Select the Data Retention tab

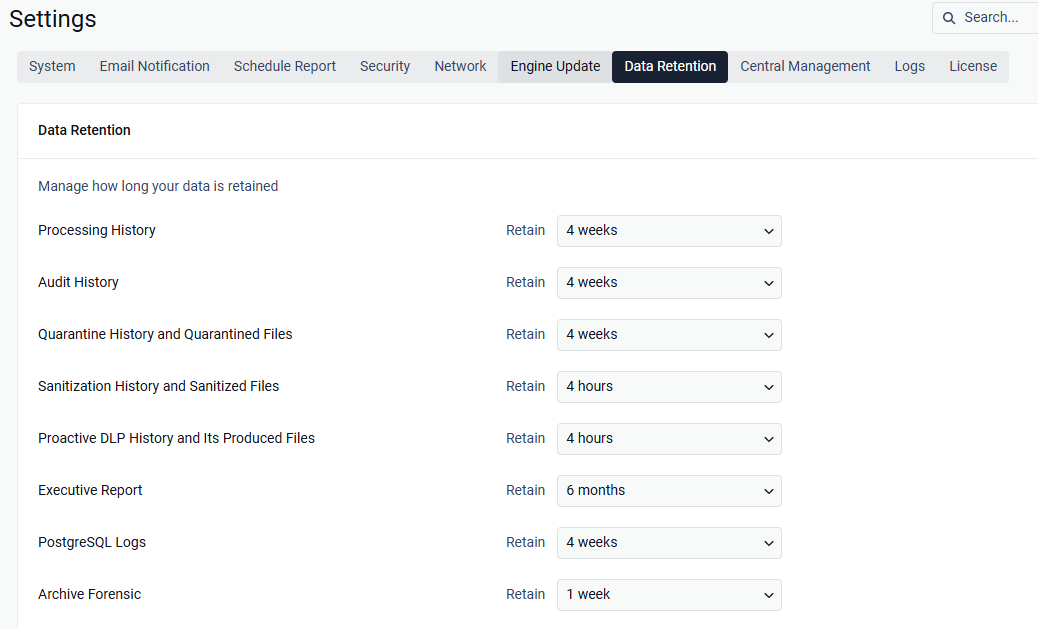[x=670, y=66]
